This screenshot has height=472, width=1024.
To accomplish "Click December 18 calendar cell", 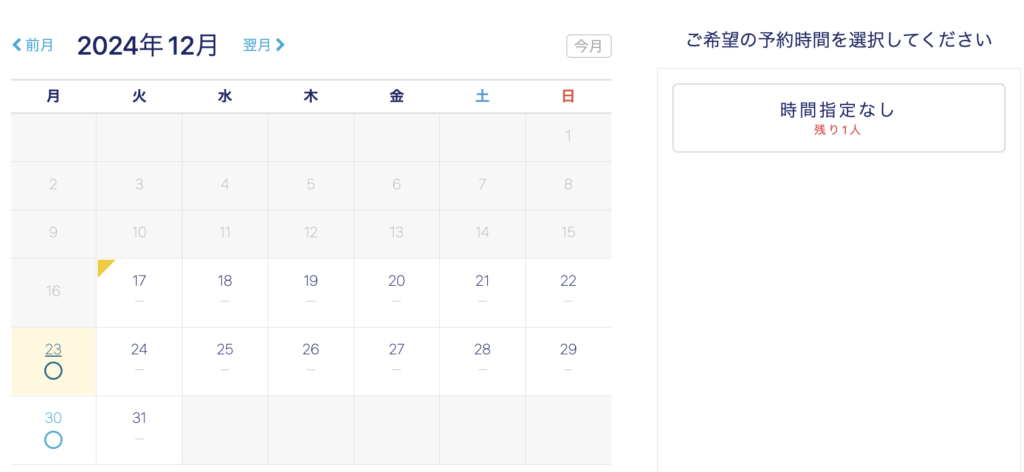I will [x=225, y=292].
